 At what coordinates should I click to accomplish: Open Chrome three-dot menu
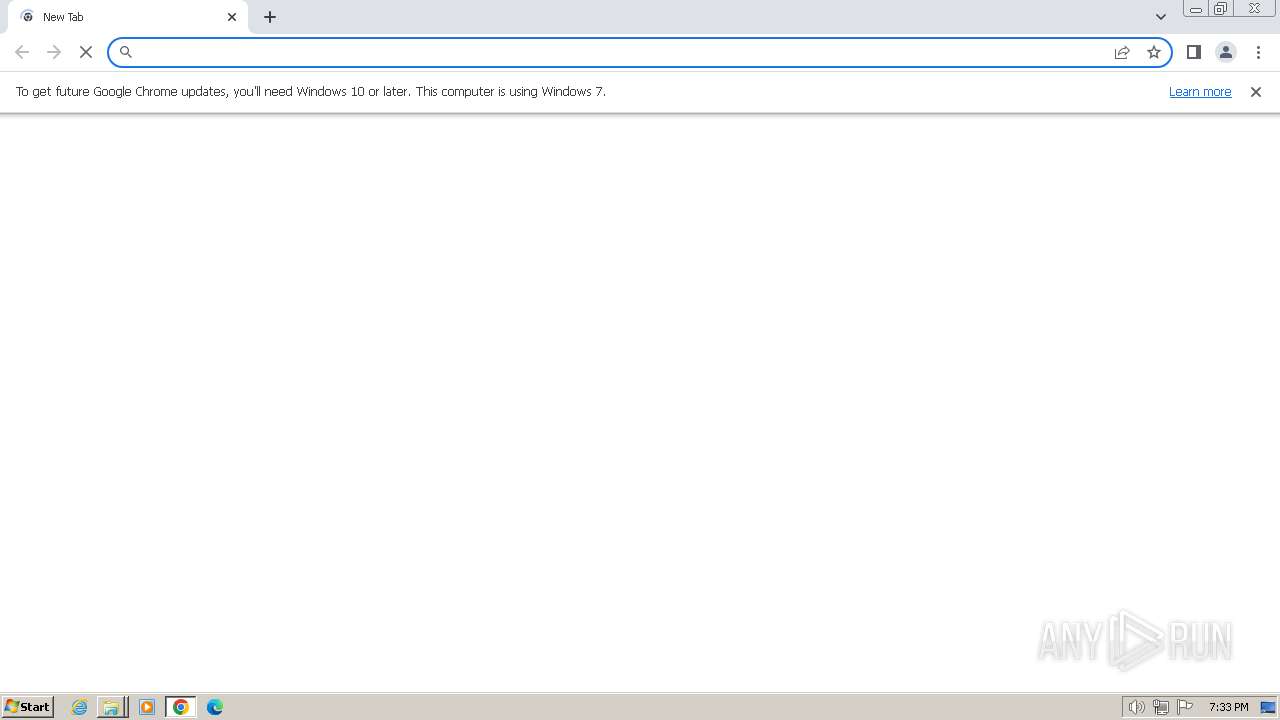[1259, 52]
